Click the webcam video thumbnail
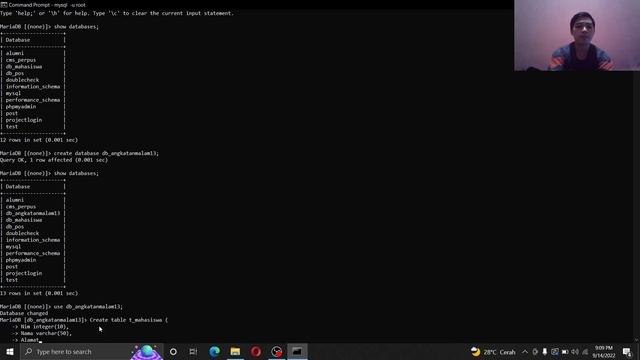Viewport: 640px width, 360px height. [577, 35]
